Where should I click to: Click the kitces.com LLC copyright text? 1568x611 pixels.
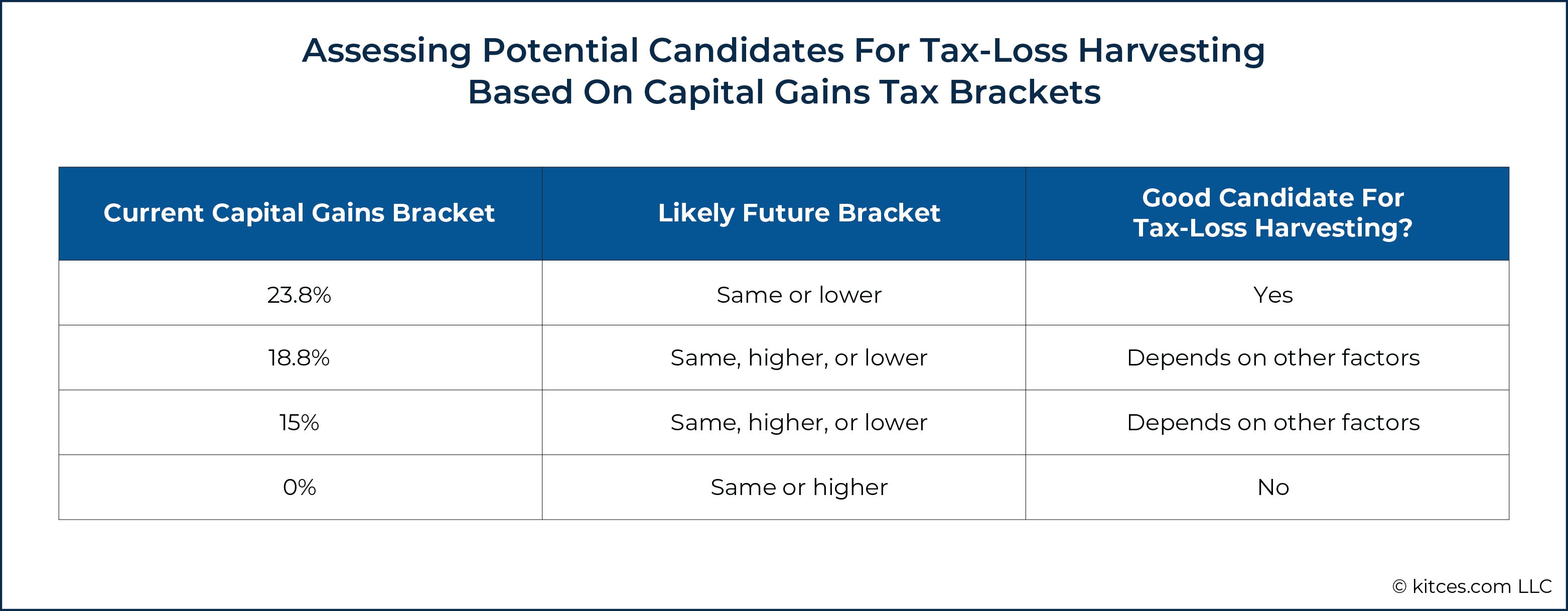tap(1472, 586)
